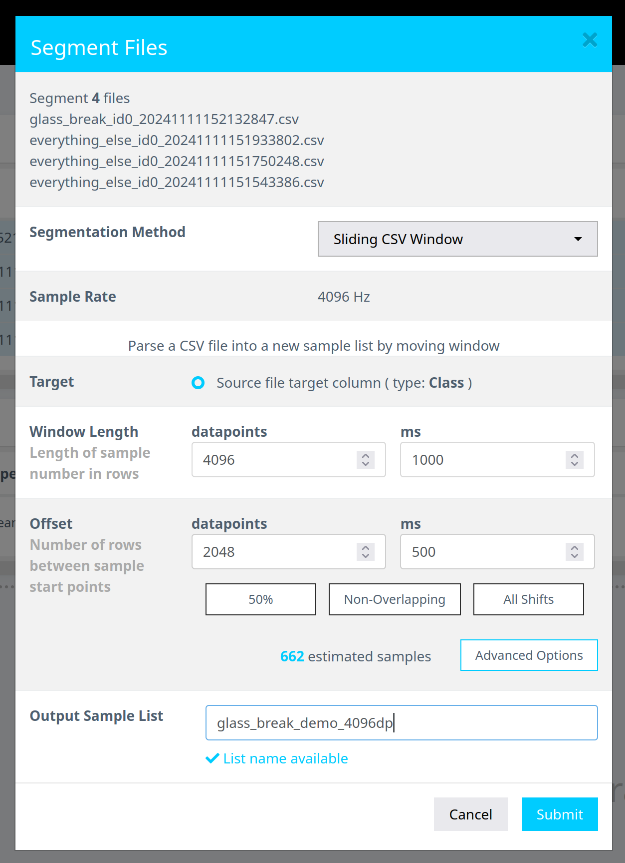Click the List name available checkmark icon

212,759
